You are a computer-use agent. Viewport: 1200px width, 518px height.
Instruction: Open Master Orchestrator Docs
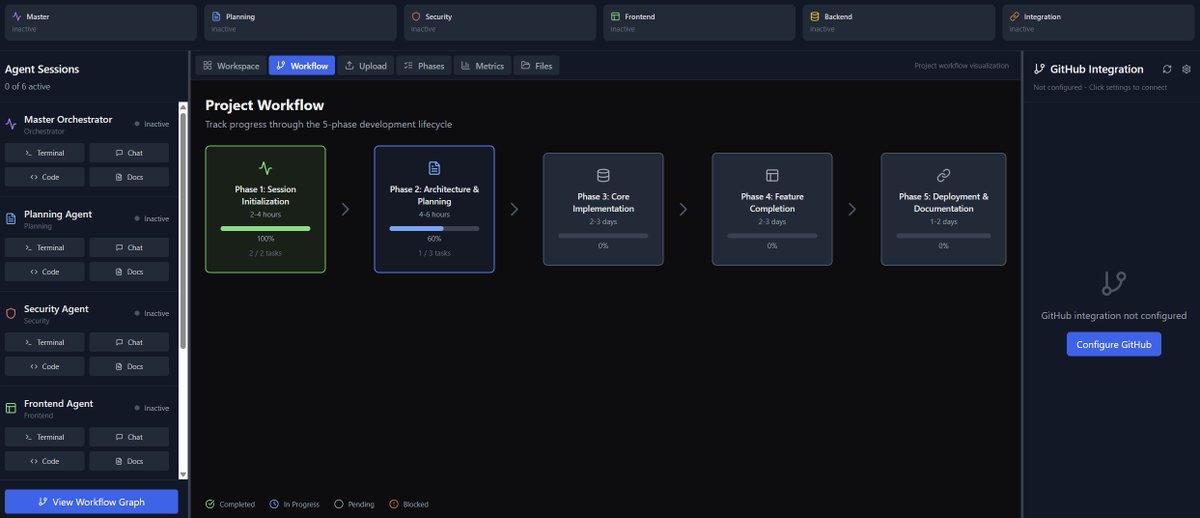tap(129, 177)
